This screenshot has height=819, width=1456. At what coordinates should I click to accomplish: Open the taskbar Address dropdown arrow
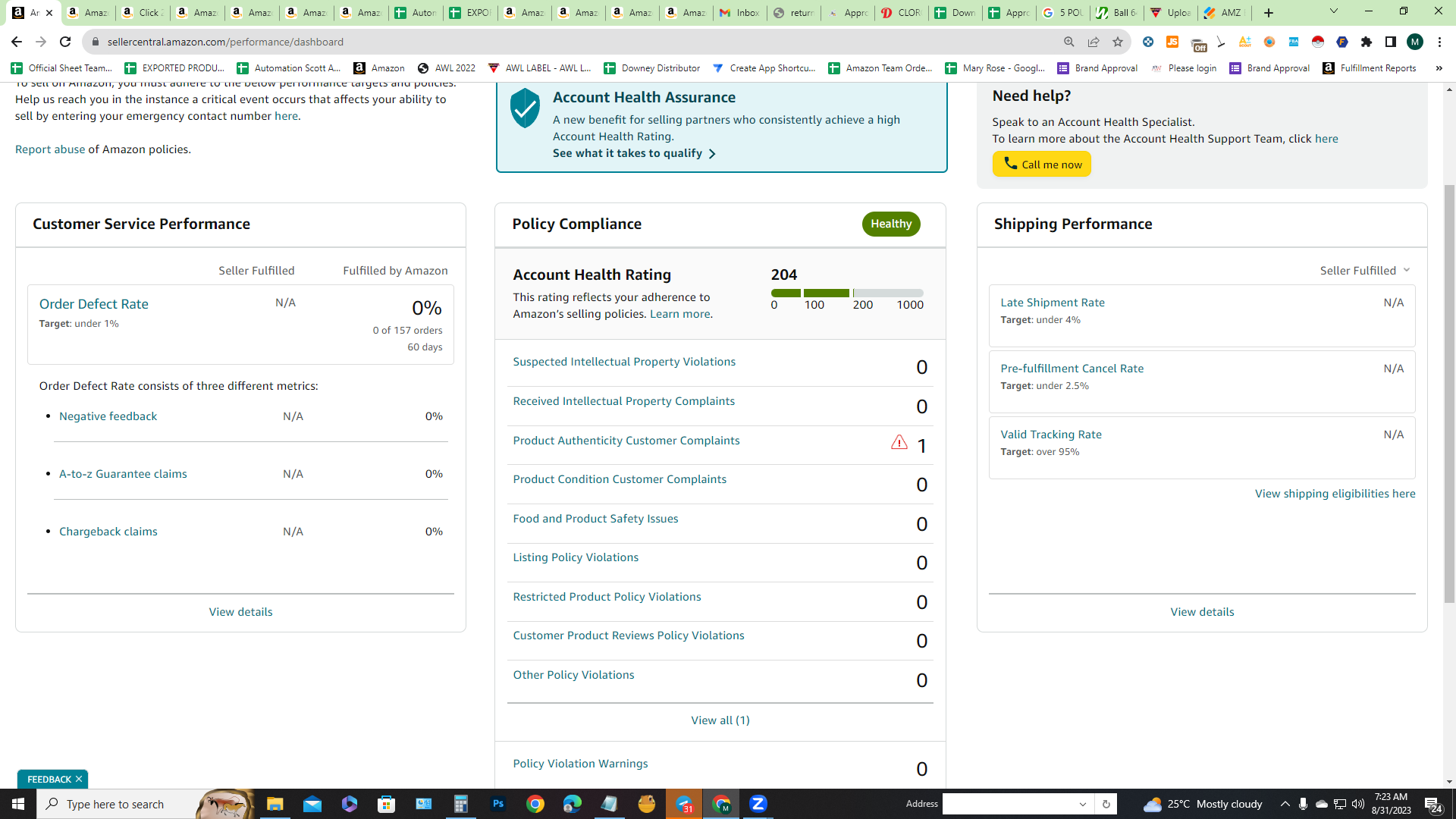coord(1083,805)
